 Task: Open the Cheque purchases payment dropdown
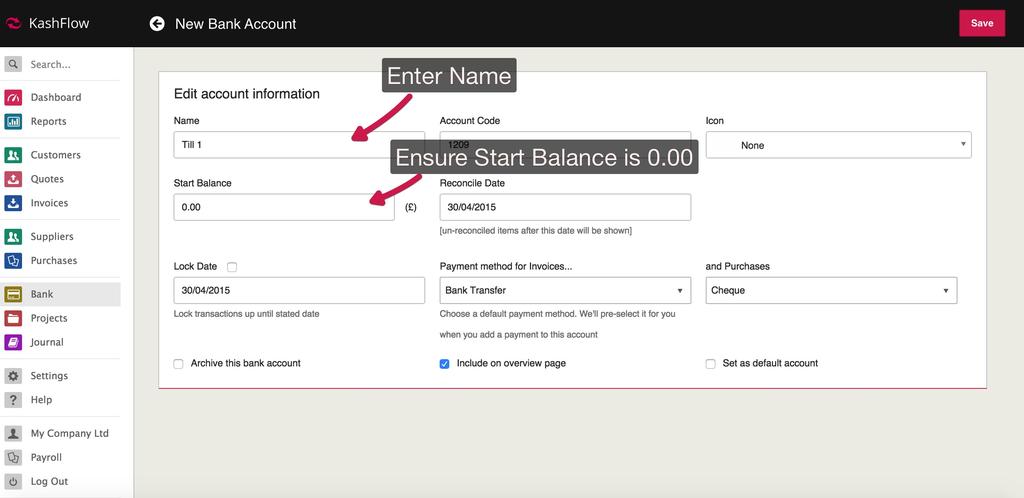[830, 291]
